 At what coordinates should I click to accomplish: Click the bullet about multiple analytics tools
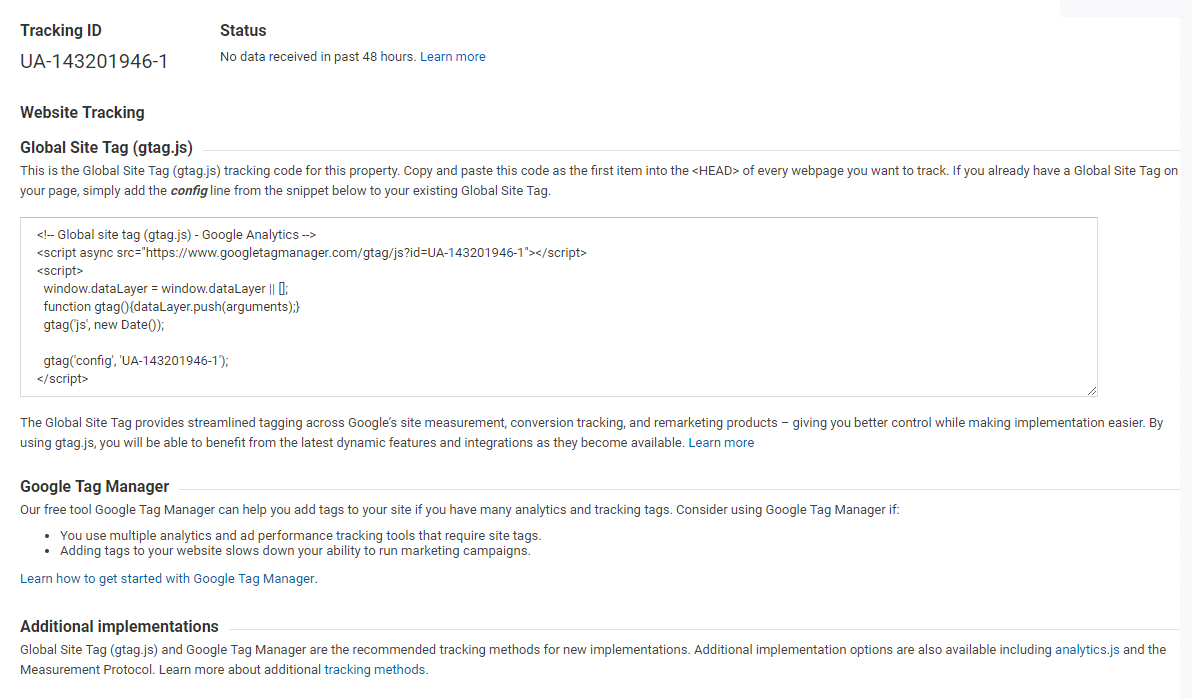click(300, 536)
